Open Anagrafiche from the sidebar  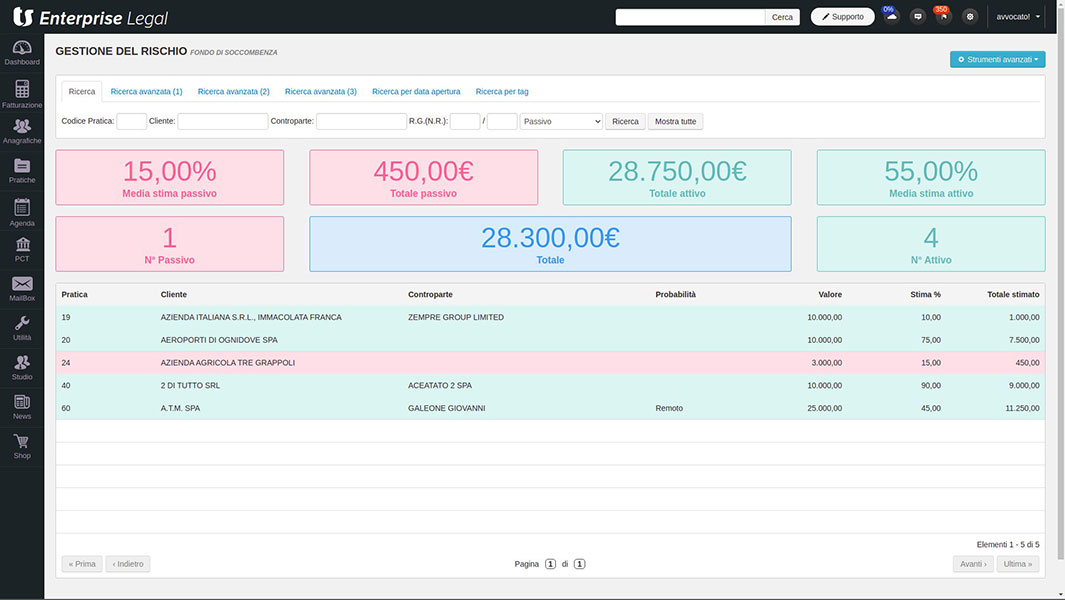[x=22, y=131]
